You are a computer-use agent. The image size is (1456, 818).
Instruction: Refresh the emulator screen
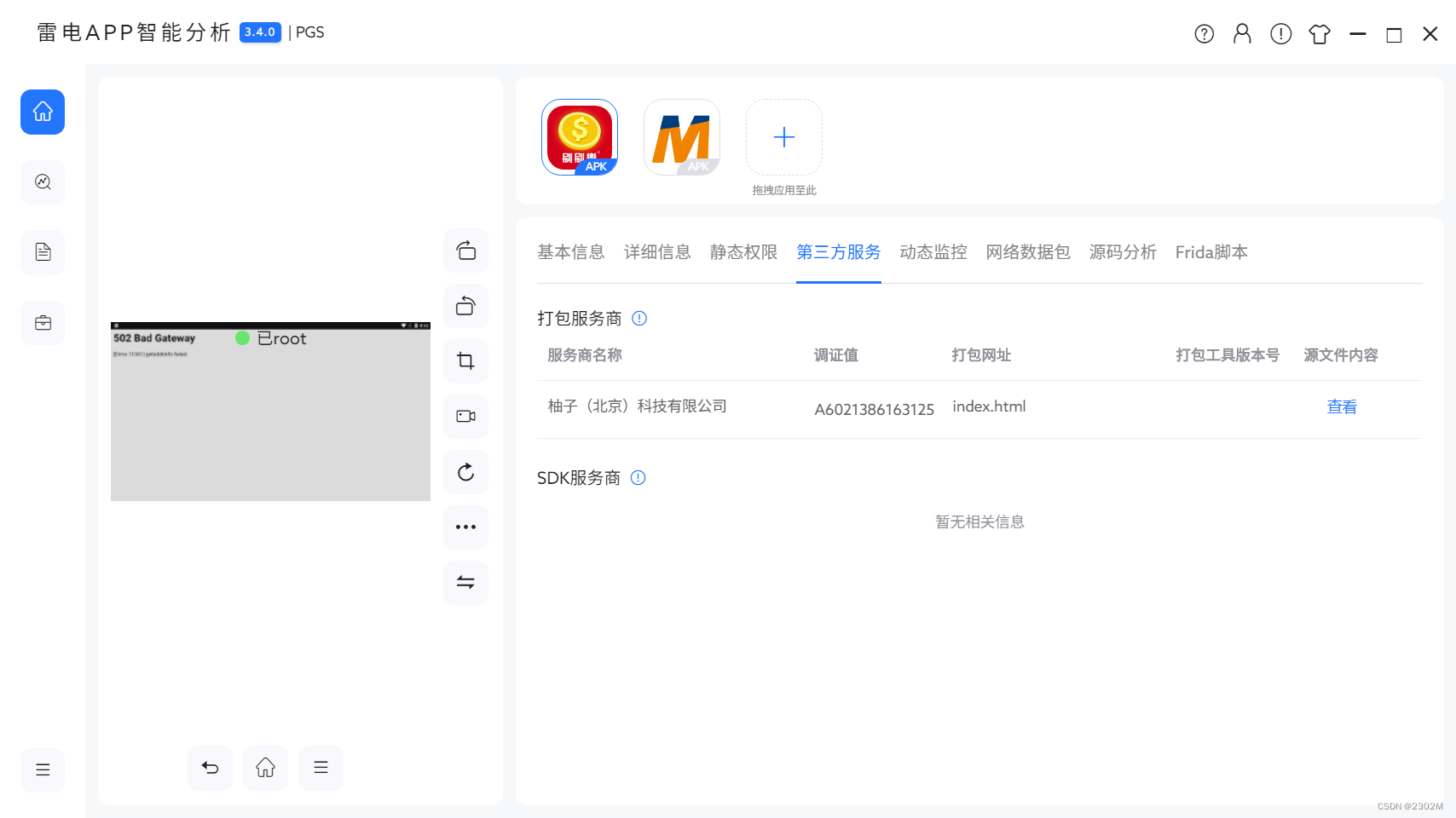click(465, 472)
